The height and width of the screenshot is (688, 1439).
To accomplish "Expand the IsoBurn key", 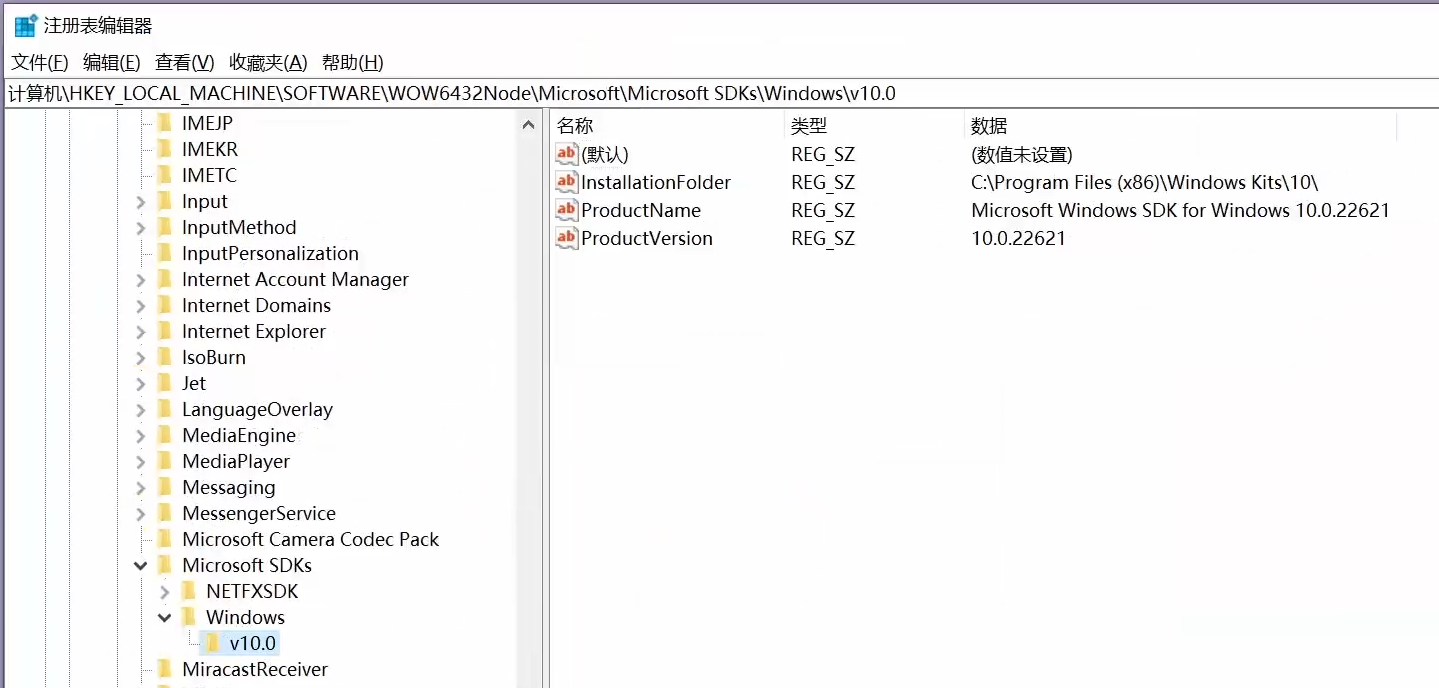I will tap(140, 358).
